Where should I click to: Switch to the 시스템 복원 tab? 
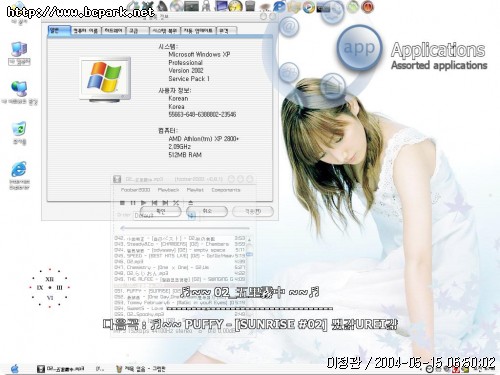(x=164, y=31)
